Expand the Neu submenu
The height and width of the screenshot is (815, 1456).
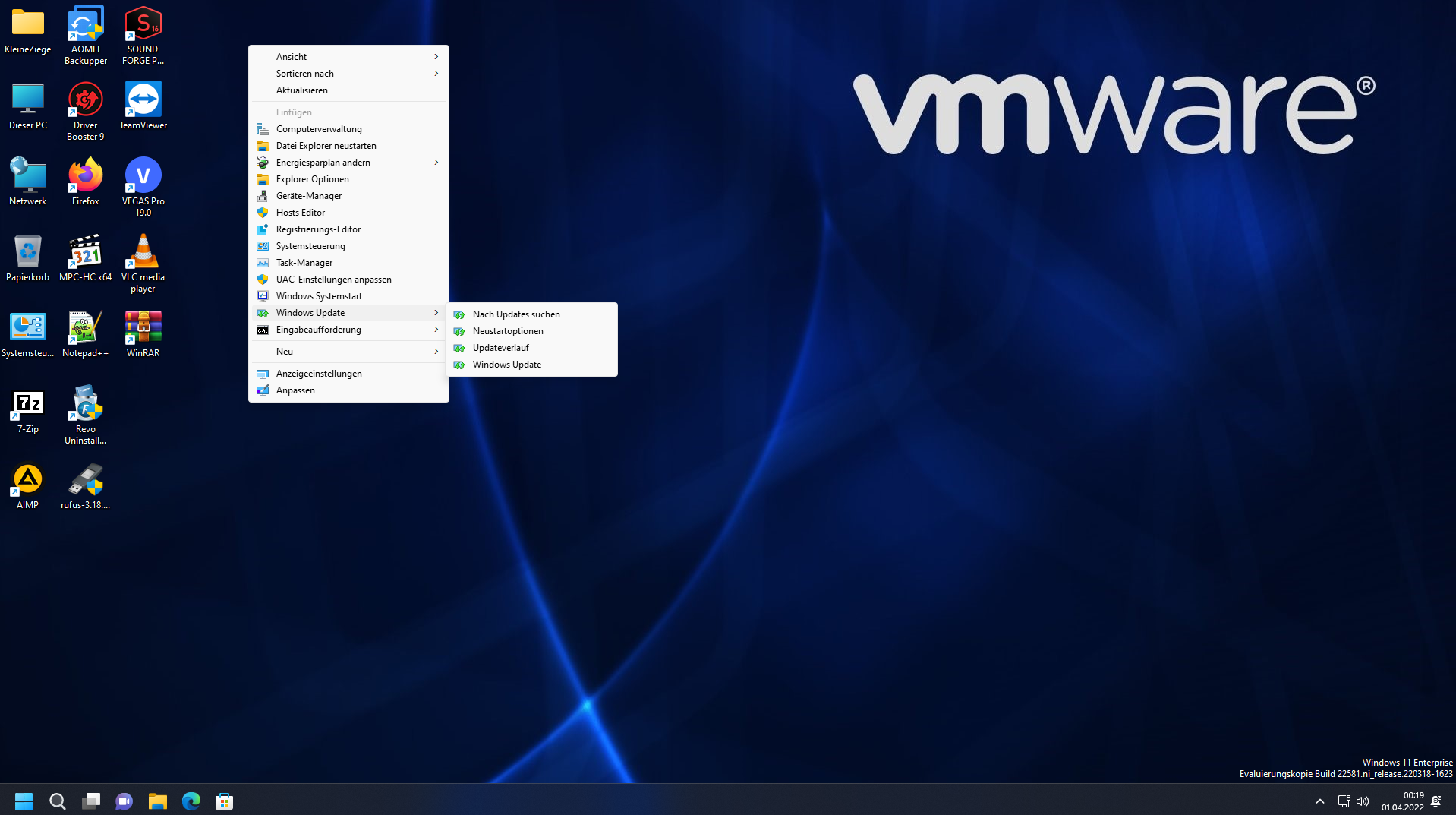(348, 352)
